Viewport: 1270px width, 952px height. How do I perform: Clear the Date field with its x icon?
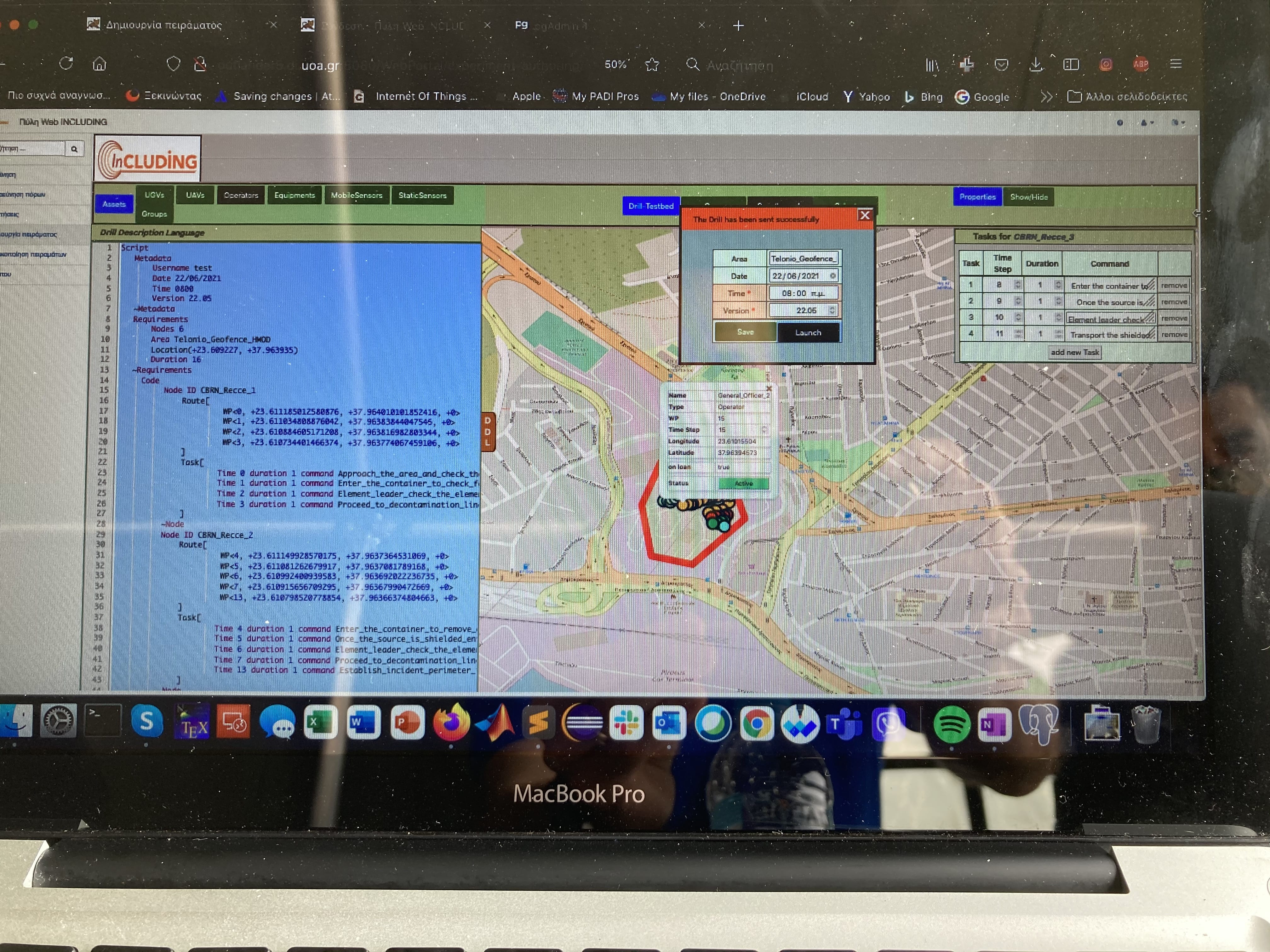click(x=832, y=276)
